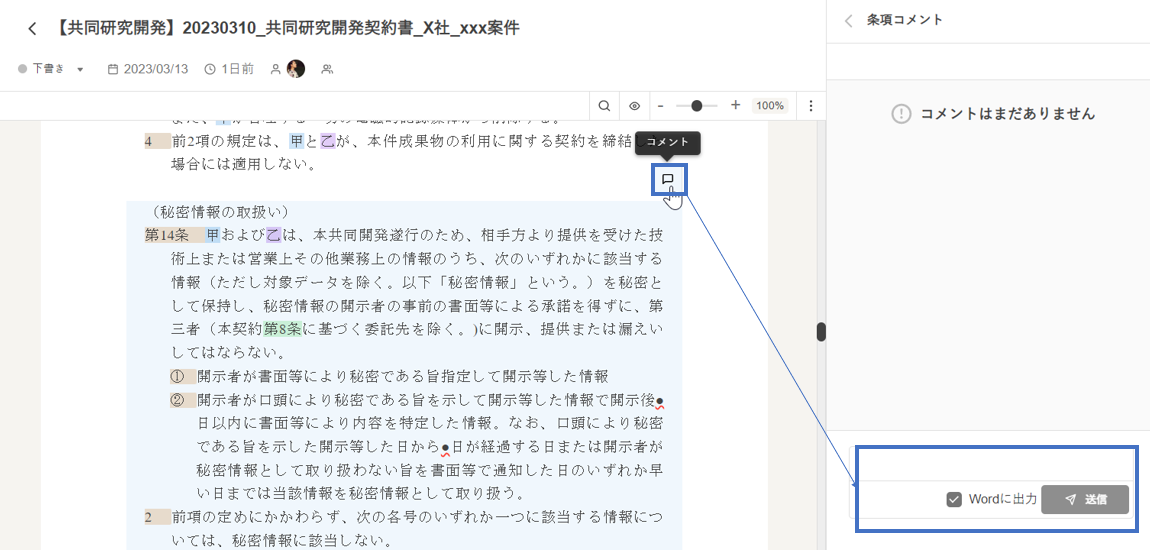Click the comment text input field
The width and height of the screenshot is (1150, 551).
point(992,465)
